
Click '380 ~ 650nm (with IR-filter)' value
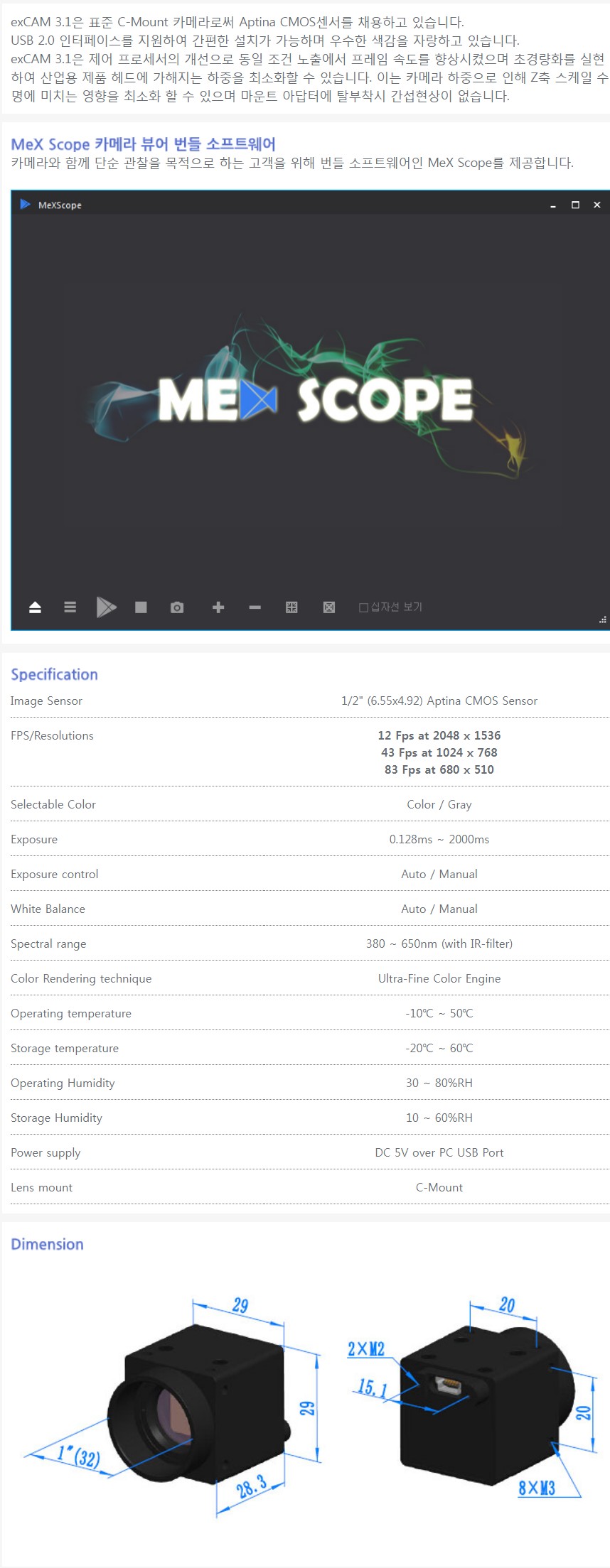point(439,943)
